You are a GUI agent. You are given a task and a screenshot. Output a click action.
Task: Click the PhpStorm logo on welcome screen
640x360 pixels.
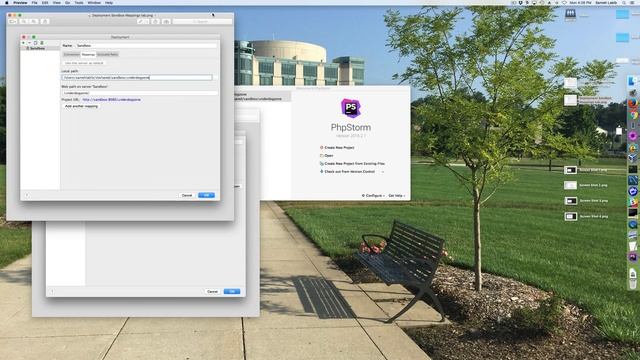coord(351,108)
